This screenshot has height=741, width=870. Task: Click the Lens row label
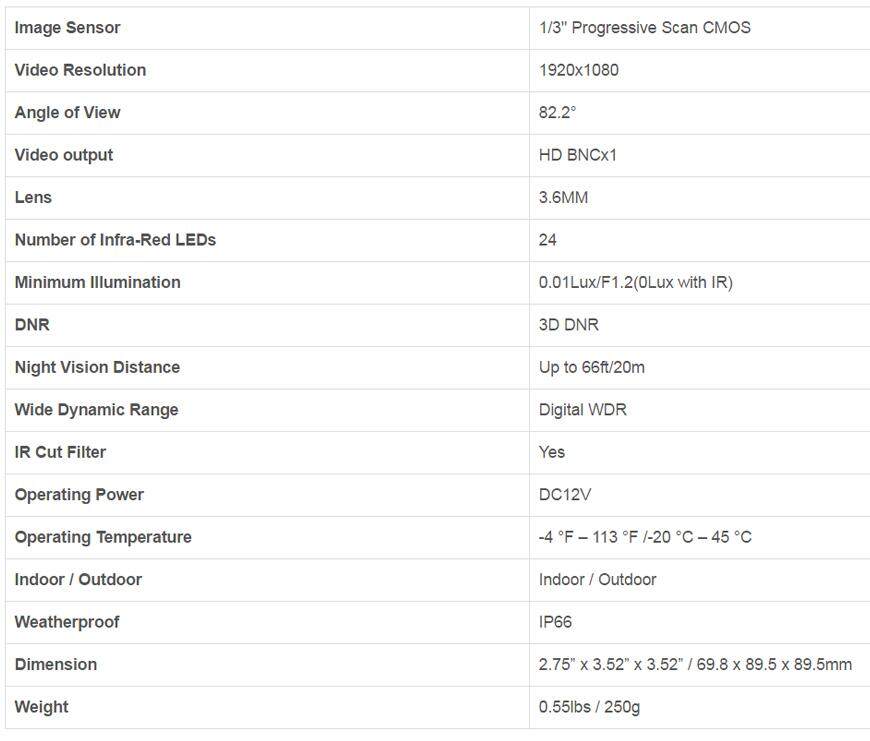point(33,197)
